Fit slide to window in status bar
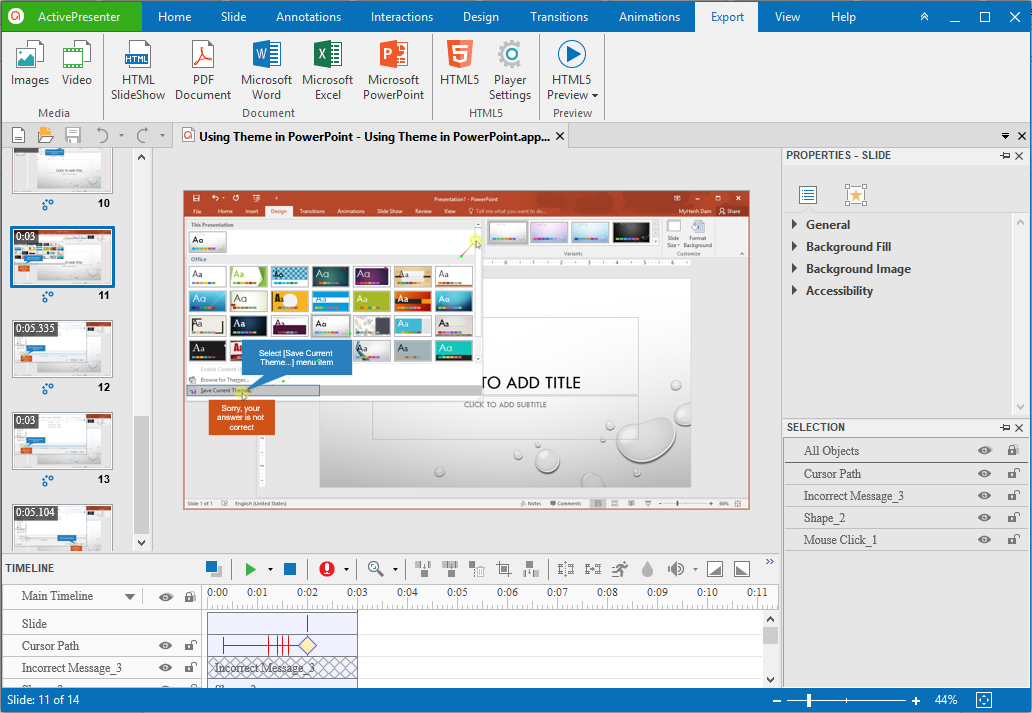The image size is (1032, 713). 984,700
